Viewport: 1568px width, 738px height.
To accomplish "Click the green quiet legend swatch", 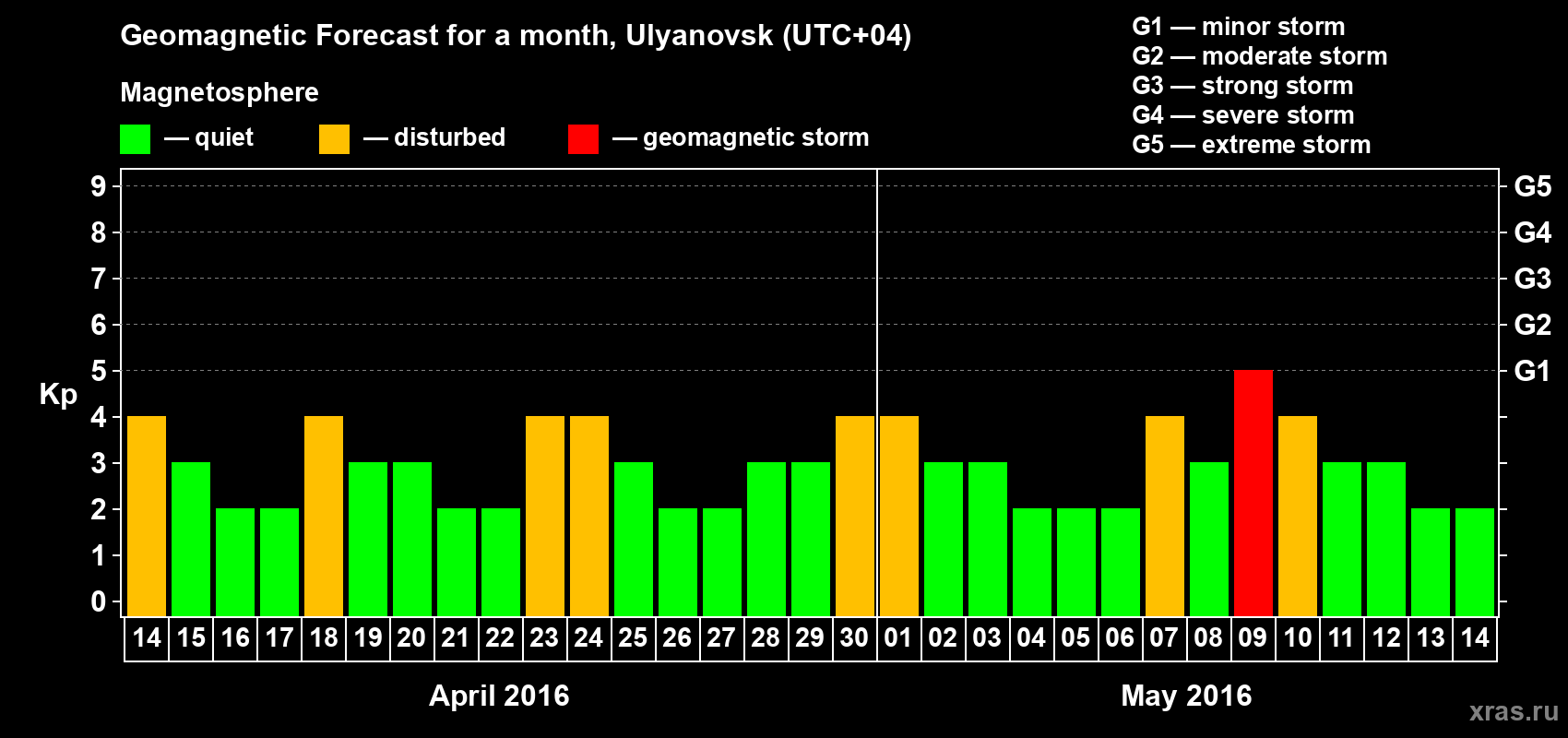I will coord(135,139).
